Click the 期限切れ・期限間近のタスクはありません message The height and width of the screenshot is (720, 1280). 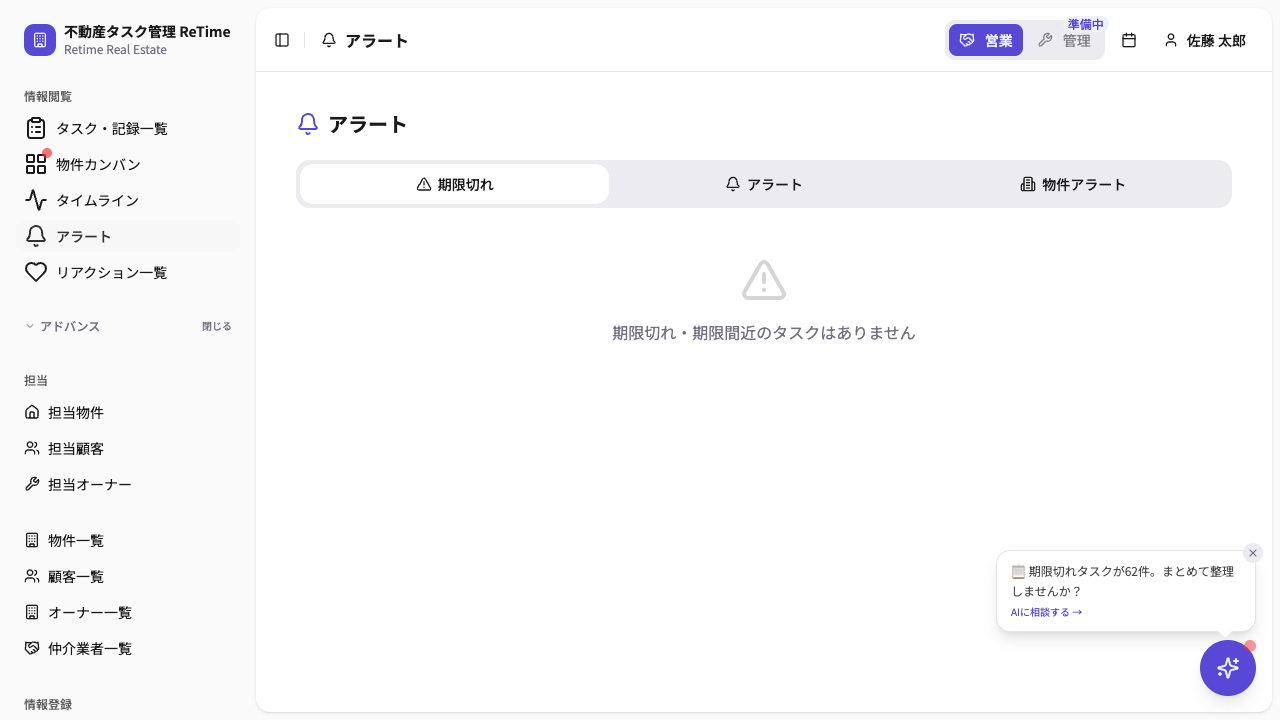tap(764, 333)
